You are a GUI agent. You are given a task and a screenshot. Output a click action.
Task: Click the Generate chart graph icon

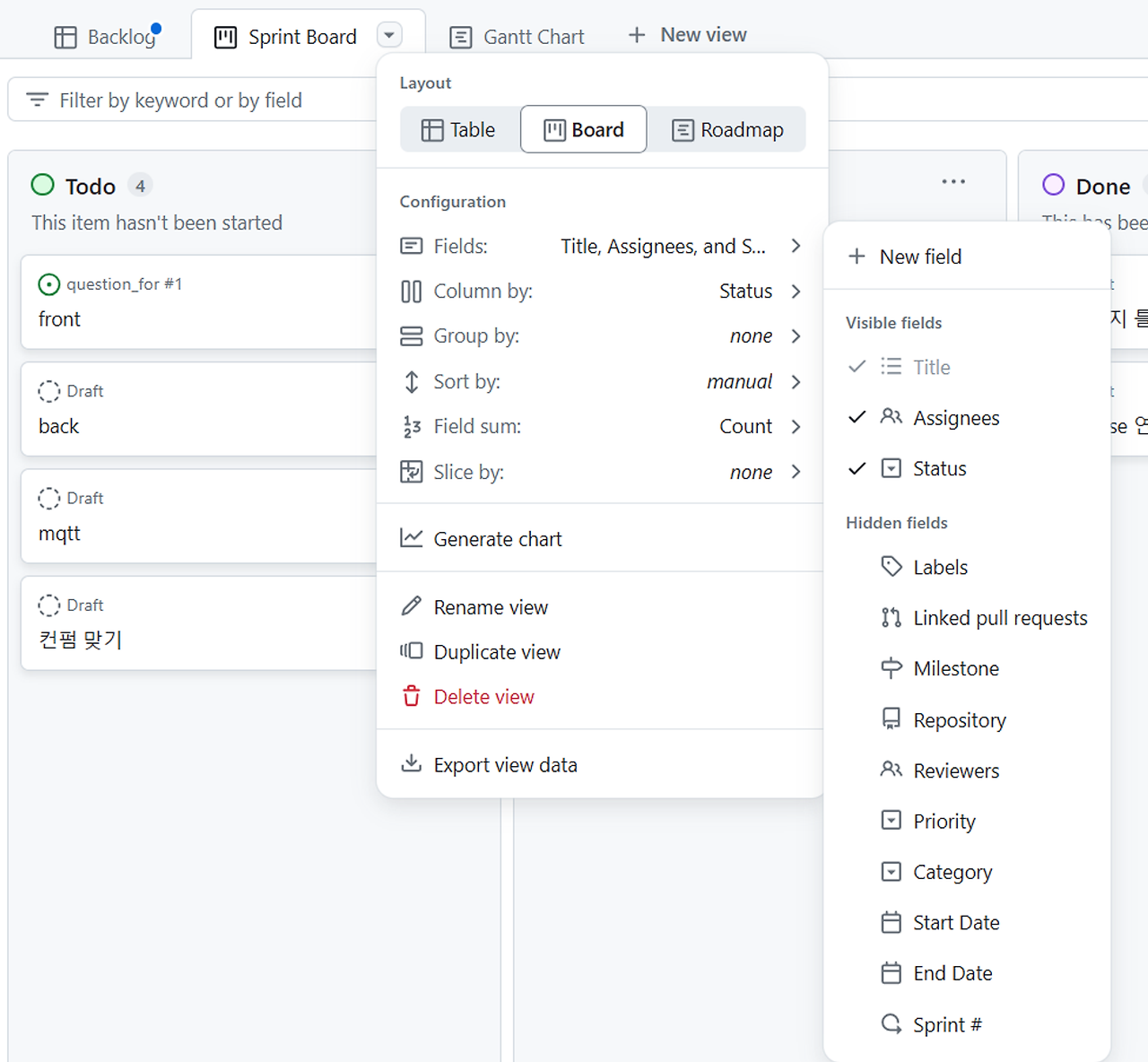412,538
